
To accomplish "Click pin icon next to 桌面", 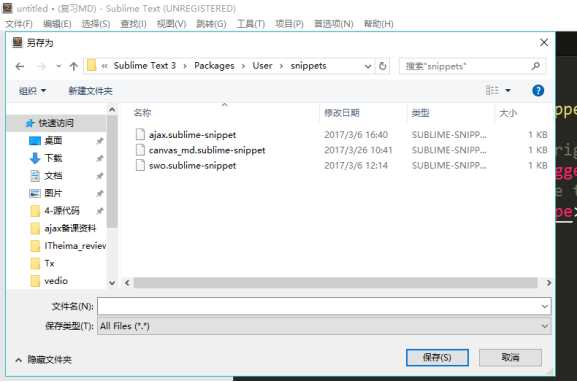I will pyautogui.click(x=100, y=141).
